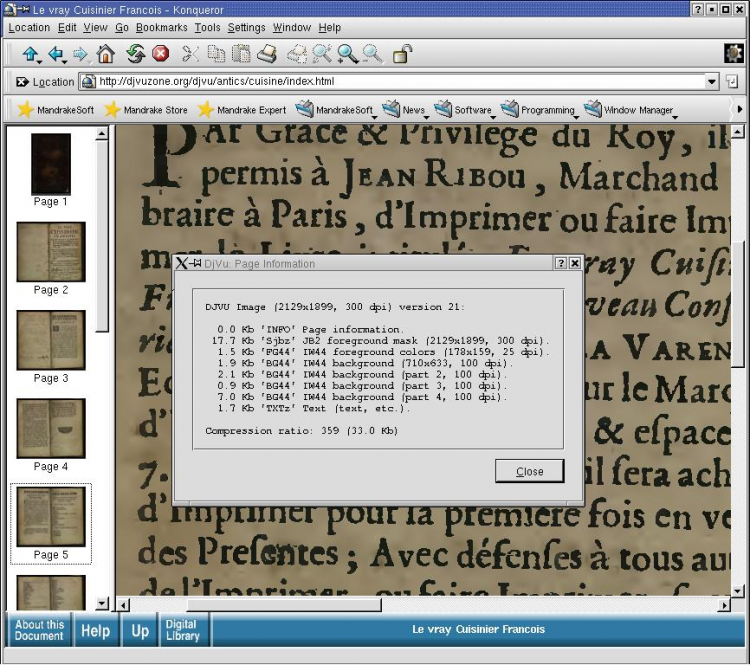
Task: Expand the Location URL history dropdown
Action: [x=712, y=82]
